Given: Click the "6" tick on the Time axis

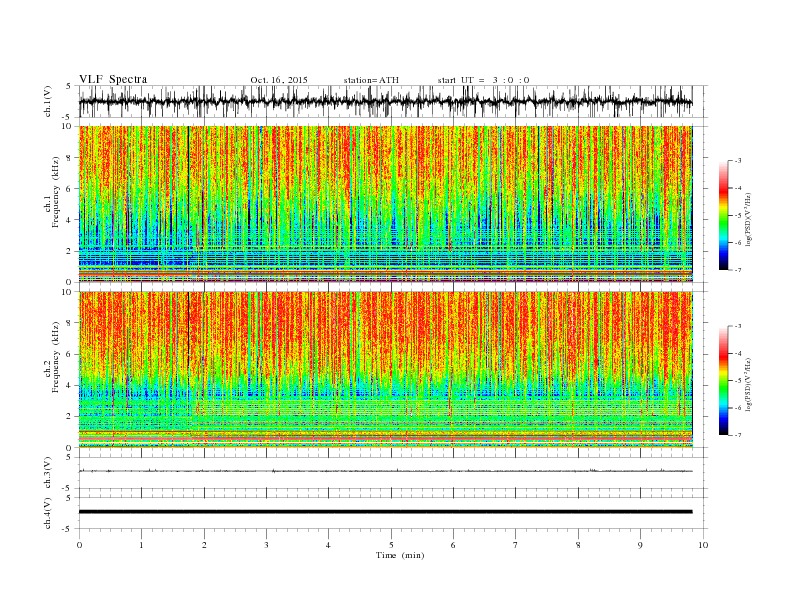Looking at the screenshot, I should tap(453, 545).
